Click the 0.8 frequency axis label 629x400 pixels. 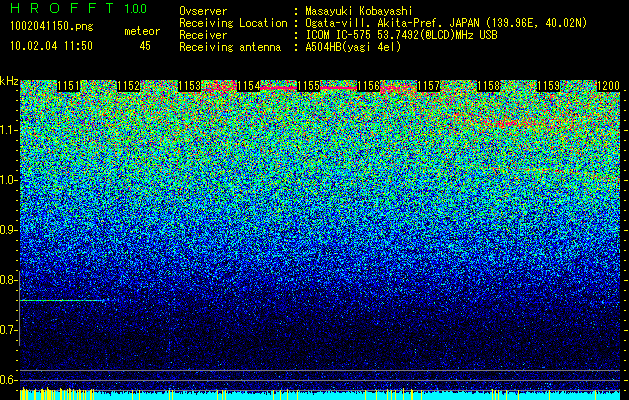(x=9, y=280)
